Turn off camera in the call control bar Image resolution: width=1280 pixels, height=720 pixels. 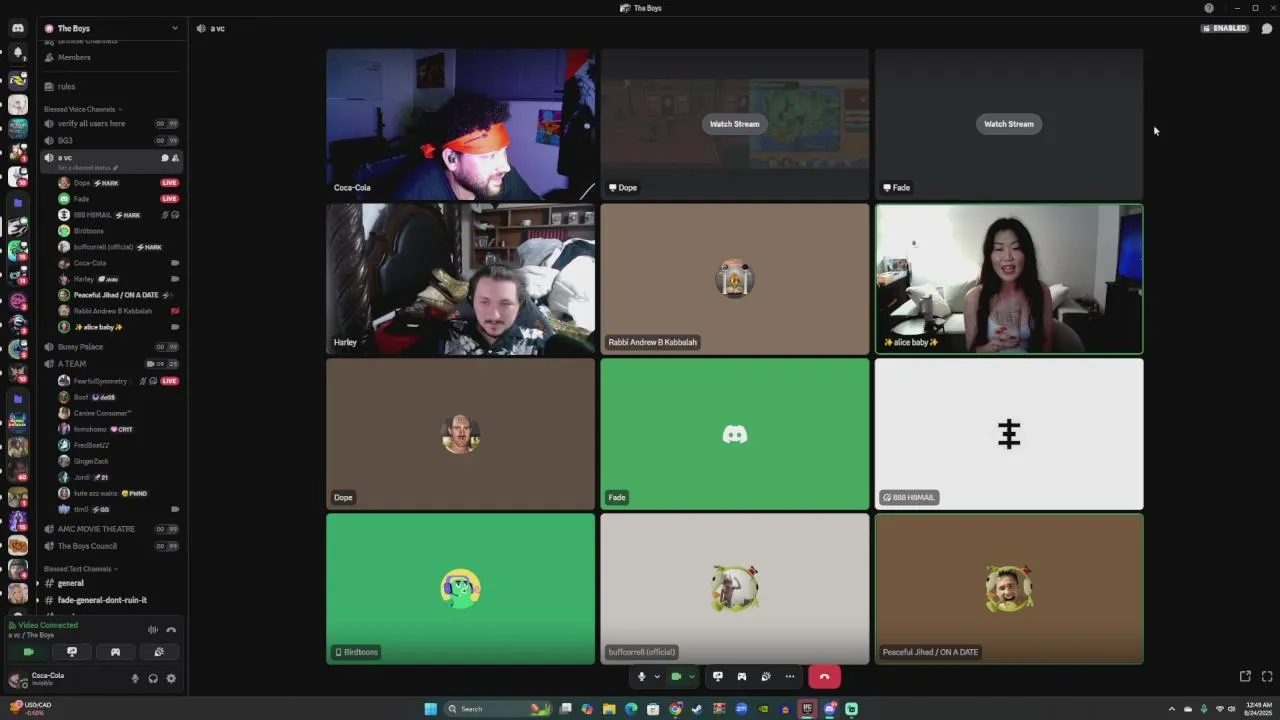(x=676, y=677)
